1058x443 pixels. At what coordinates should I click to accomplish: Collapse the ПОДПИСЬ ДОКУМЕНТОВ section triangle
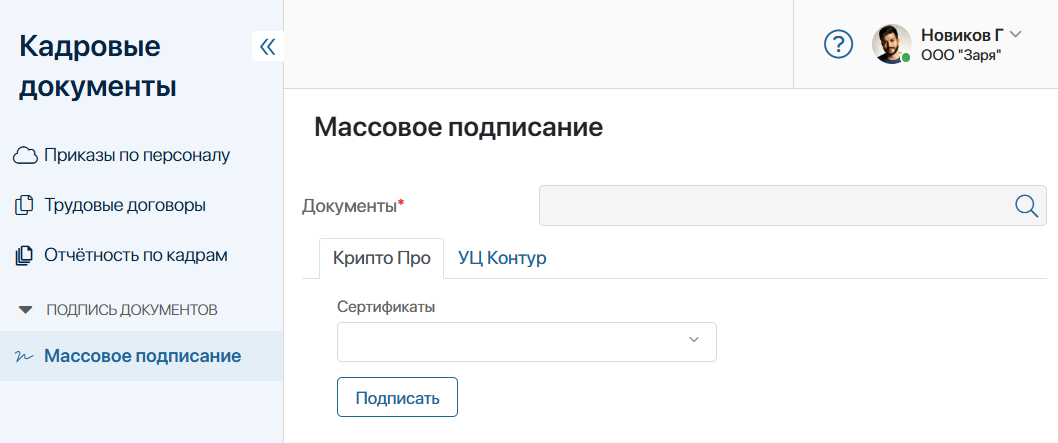(x=25, y=310)
